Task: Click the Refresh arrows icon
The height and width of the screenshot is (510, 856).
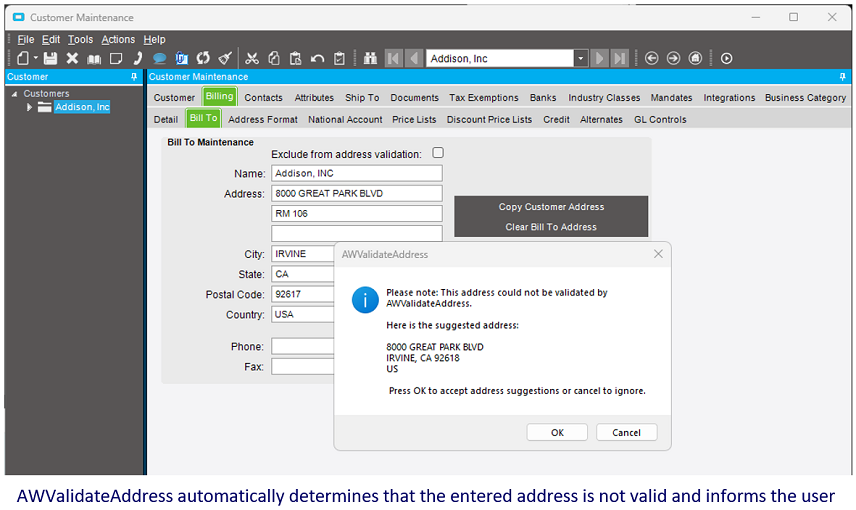Action: (203, 58)
